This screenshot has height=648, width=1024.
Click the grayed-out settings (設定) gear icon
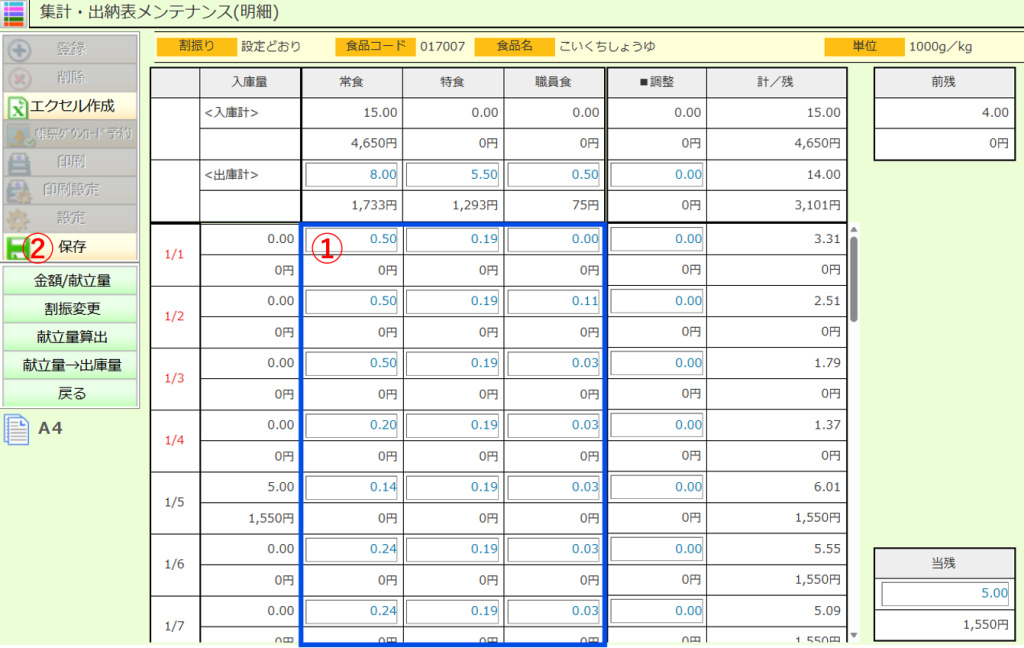coord(18,218)
